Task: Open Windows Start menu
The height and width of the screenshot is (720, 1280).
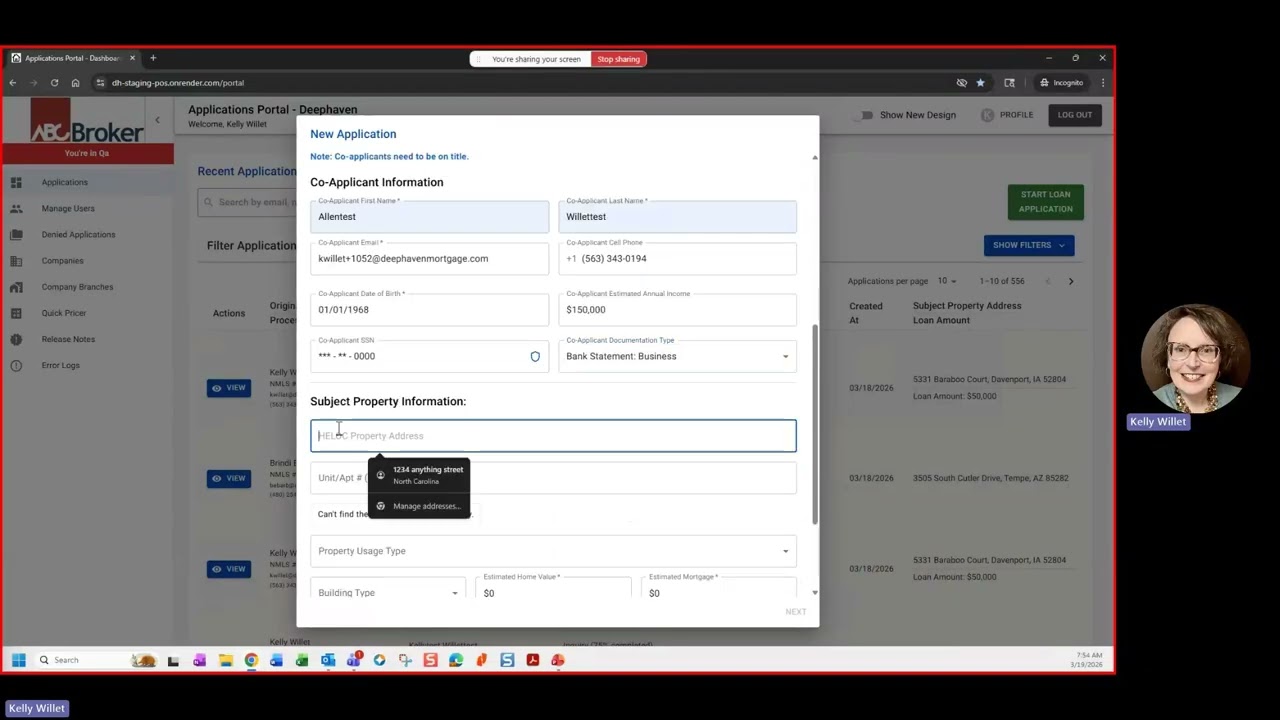Action: (18, 660)
